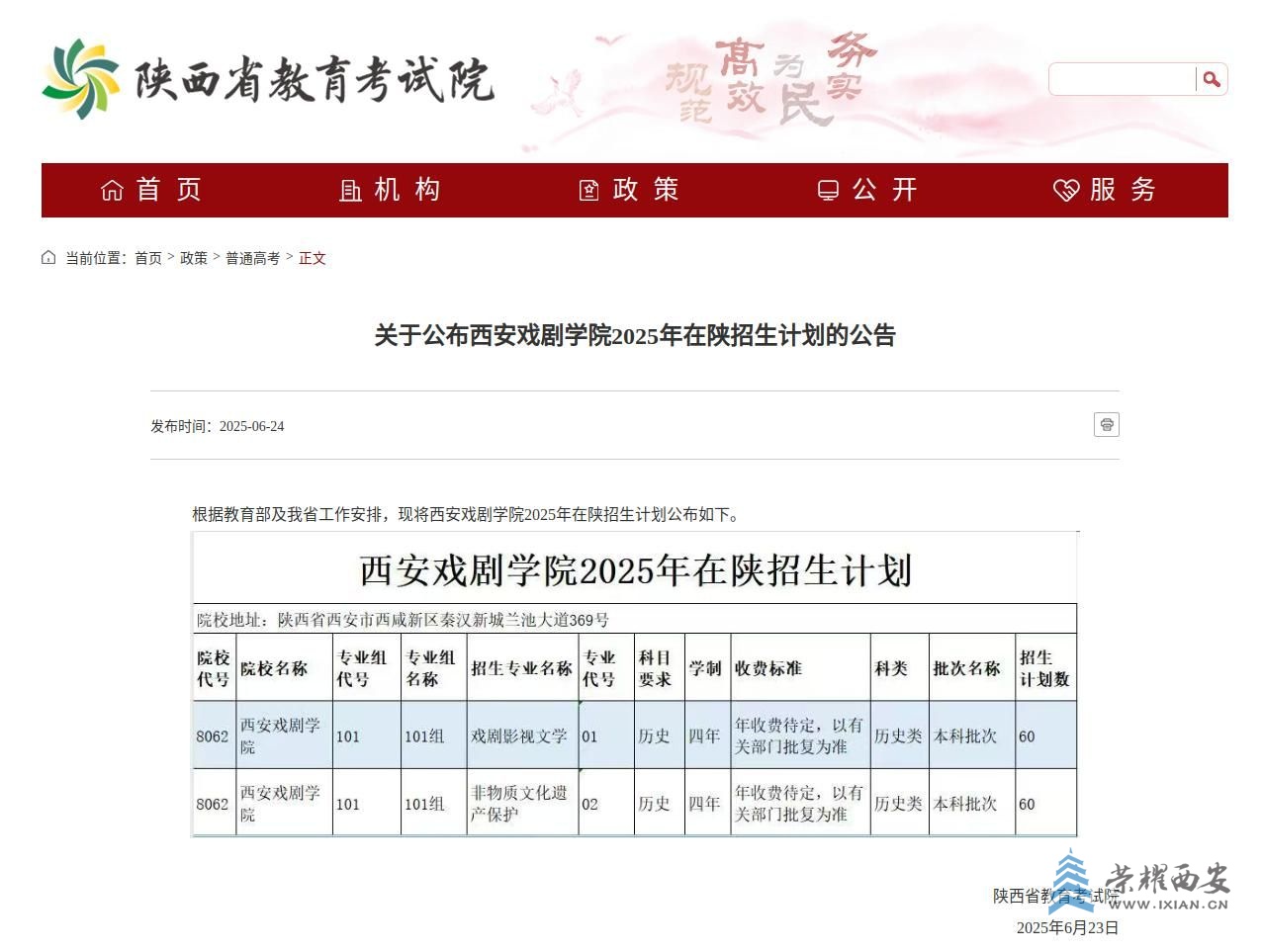Open the 服务 navigation menu
Image resolution: width=1262 pixels, height=952 pixels.
click(x=1106, y=190)
